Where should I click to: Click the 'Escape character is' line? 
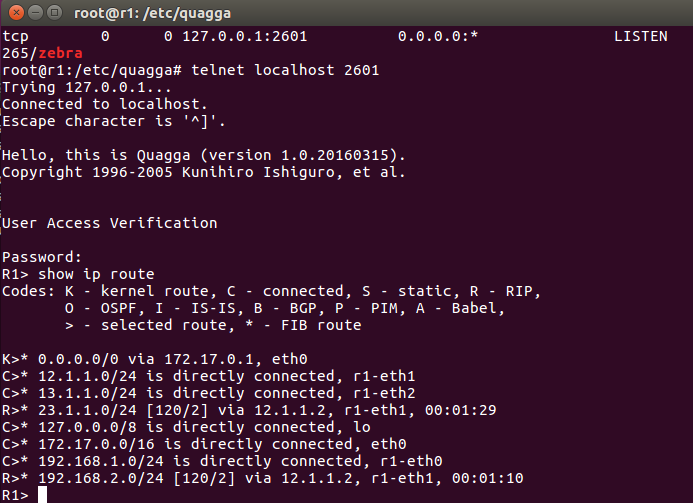(114, 122)
